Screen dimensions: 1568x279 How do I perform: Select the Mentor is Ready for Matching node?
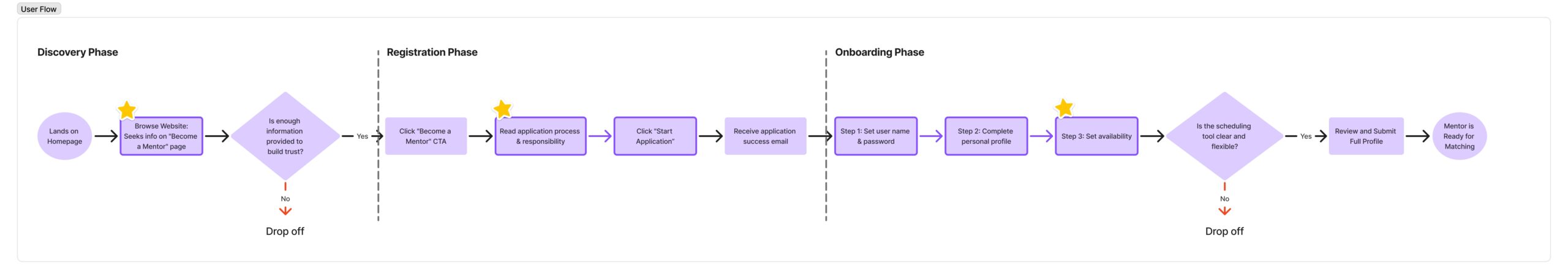pos(1459,136)
